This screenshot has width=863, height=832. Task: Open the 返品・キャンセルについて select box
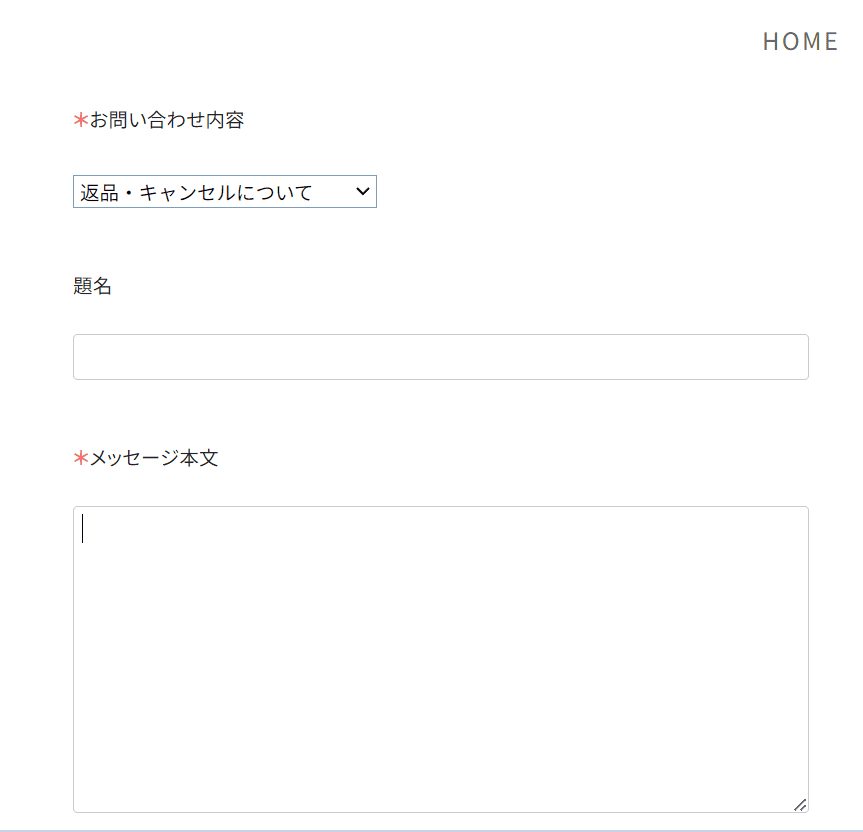click(x=225, y=191)
